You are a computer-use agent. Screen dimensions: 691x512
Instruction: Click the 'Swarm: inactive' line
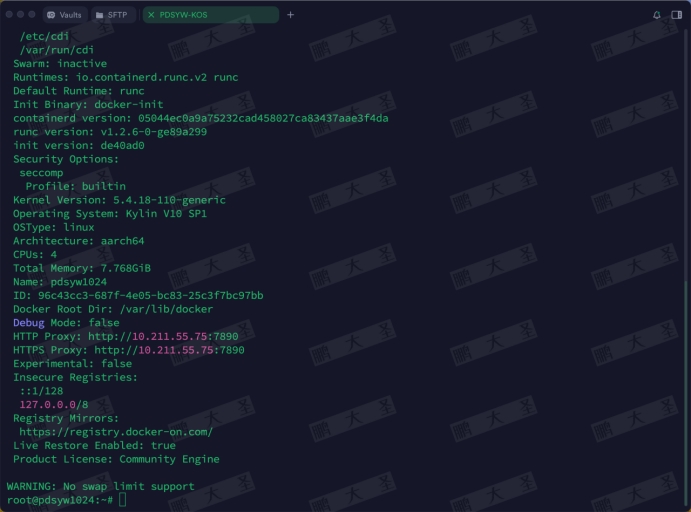60,63
